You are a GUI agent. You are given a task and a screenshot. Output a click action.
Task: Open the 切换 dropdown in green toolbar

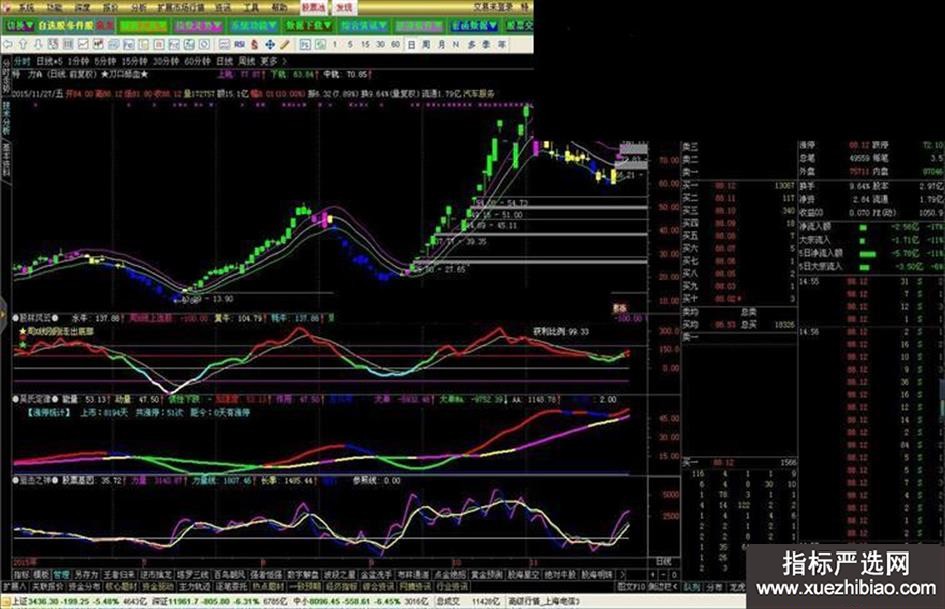[18, 25]
